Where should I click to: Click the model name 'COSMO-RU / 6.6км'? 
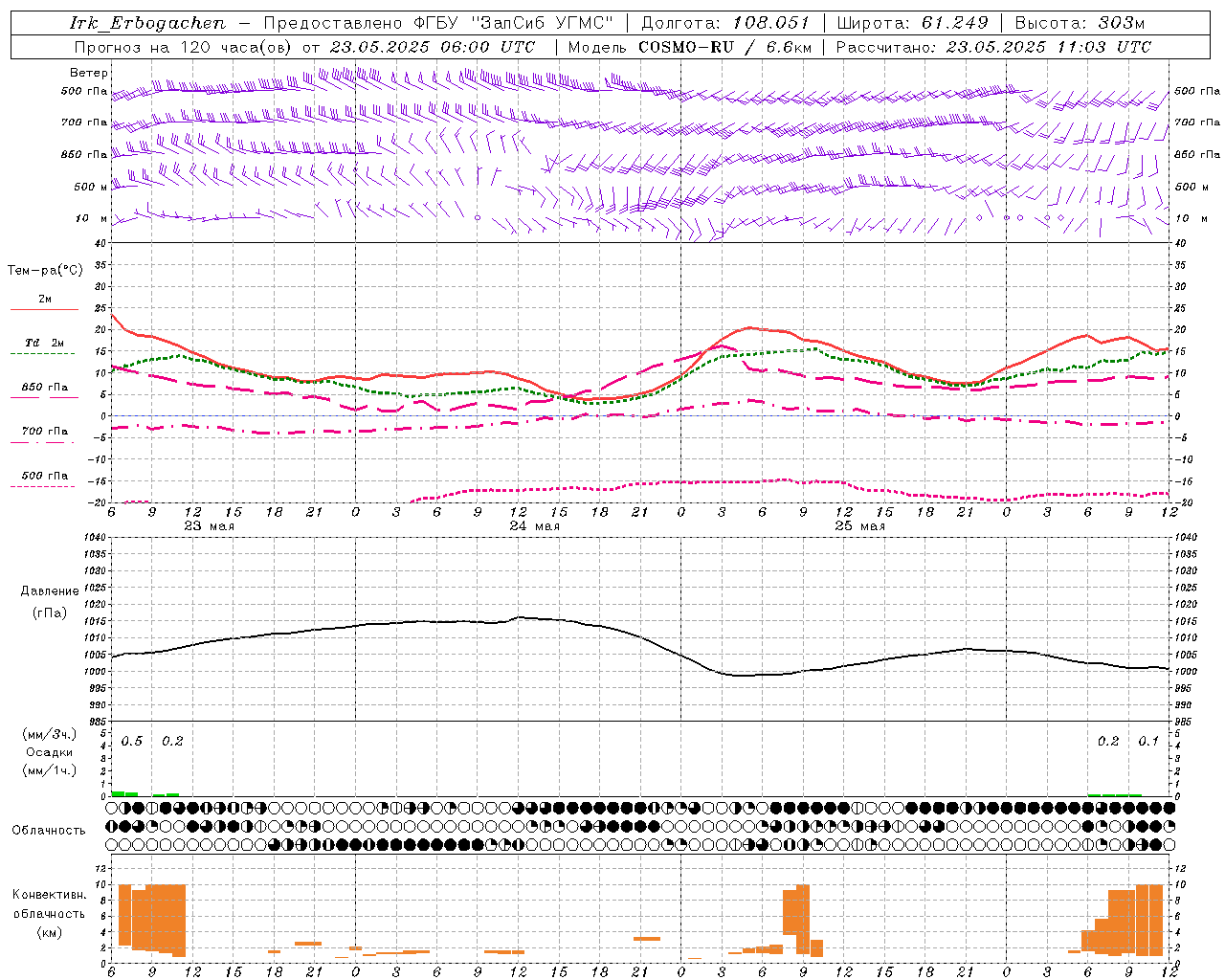(x=725, y=47)
